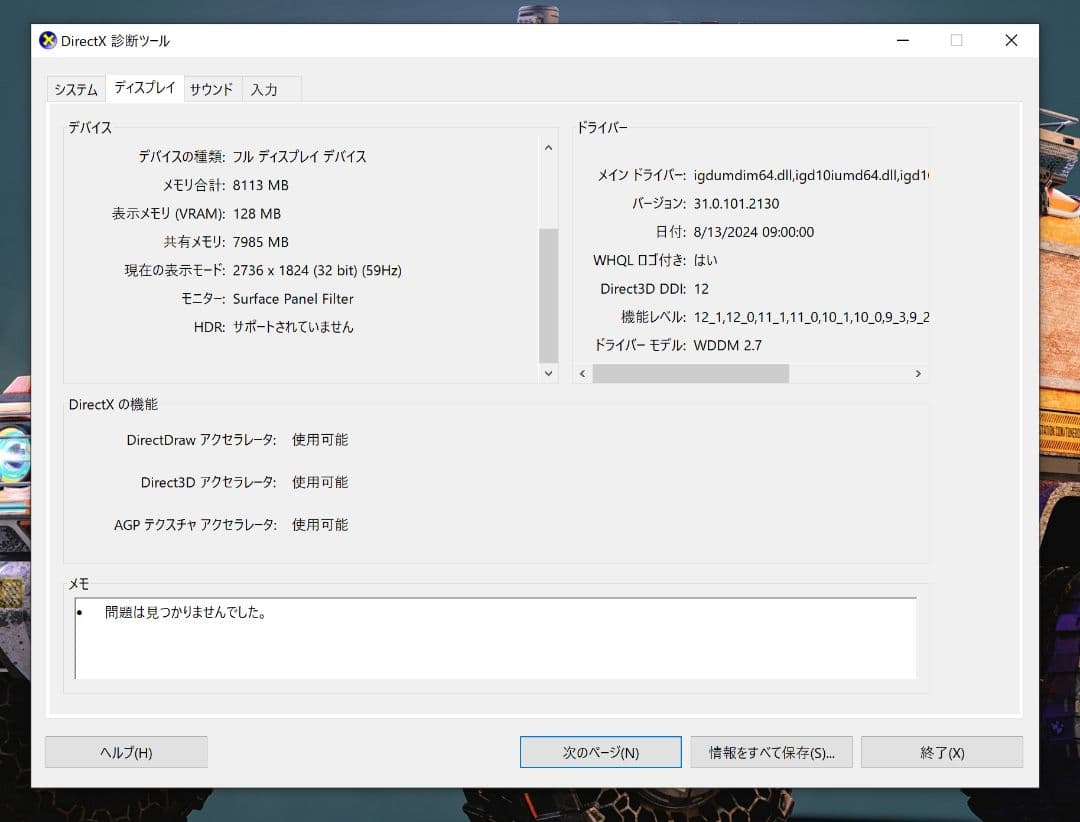Click 情報をすべて保存(S)... button
The width and height of the screenshot is (1080, 822).
point(771,752)
